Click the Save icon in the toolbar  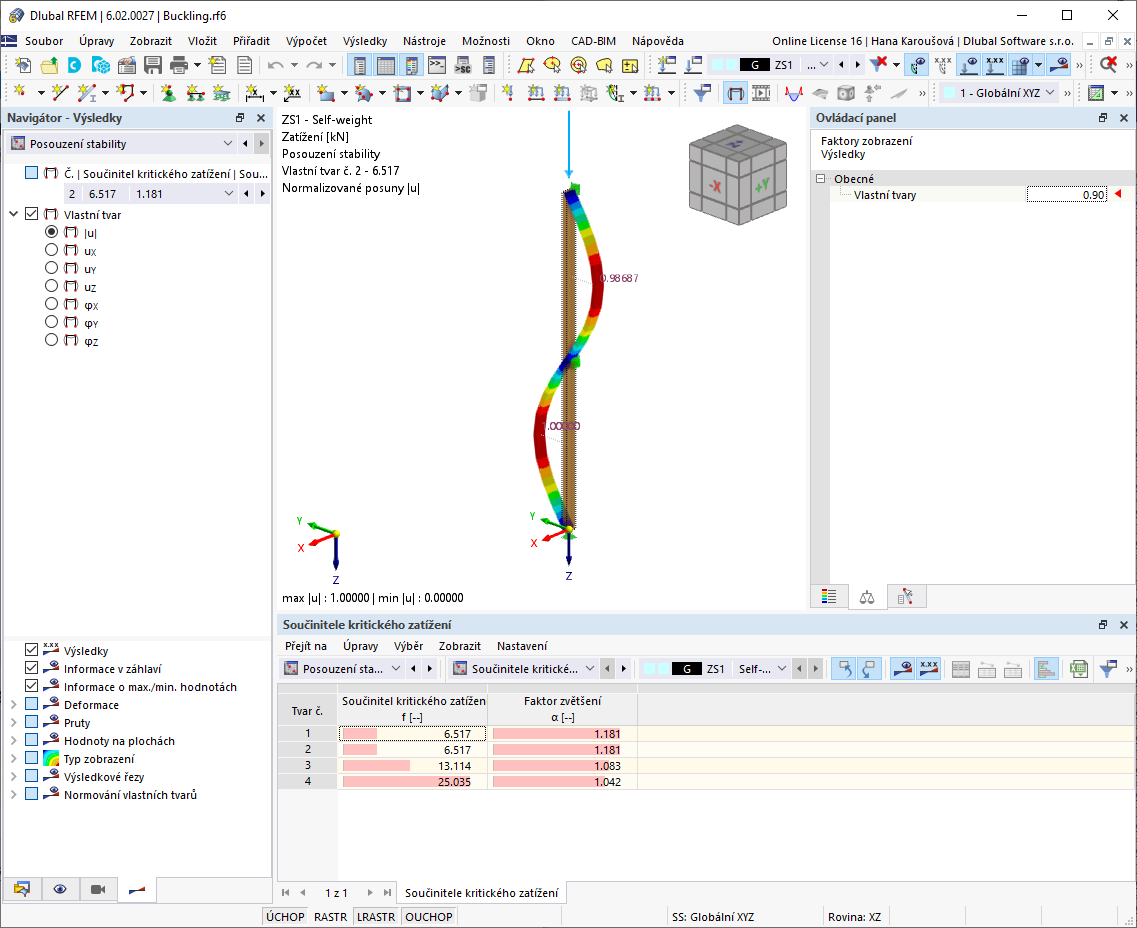(x=152, y=63)
